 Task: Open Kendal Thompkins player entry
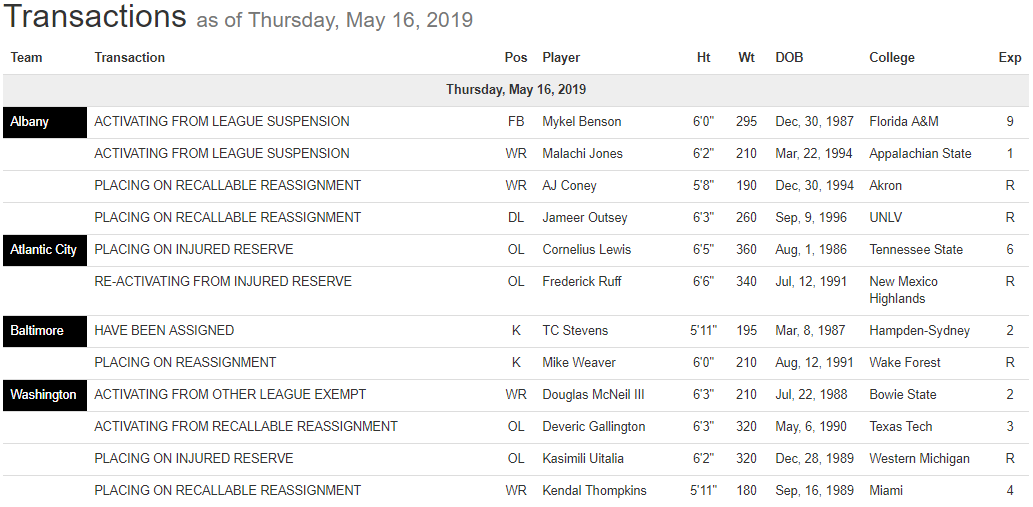(594, 491)
